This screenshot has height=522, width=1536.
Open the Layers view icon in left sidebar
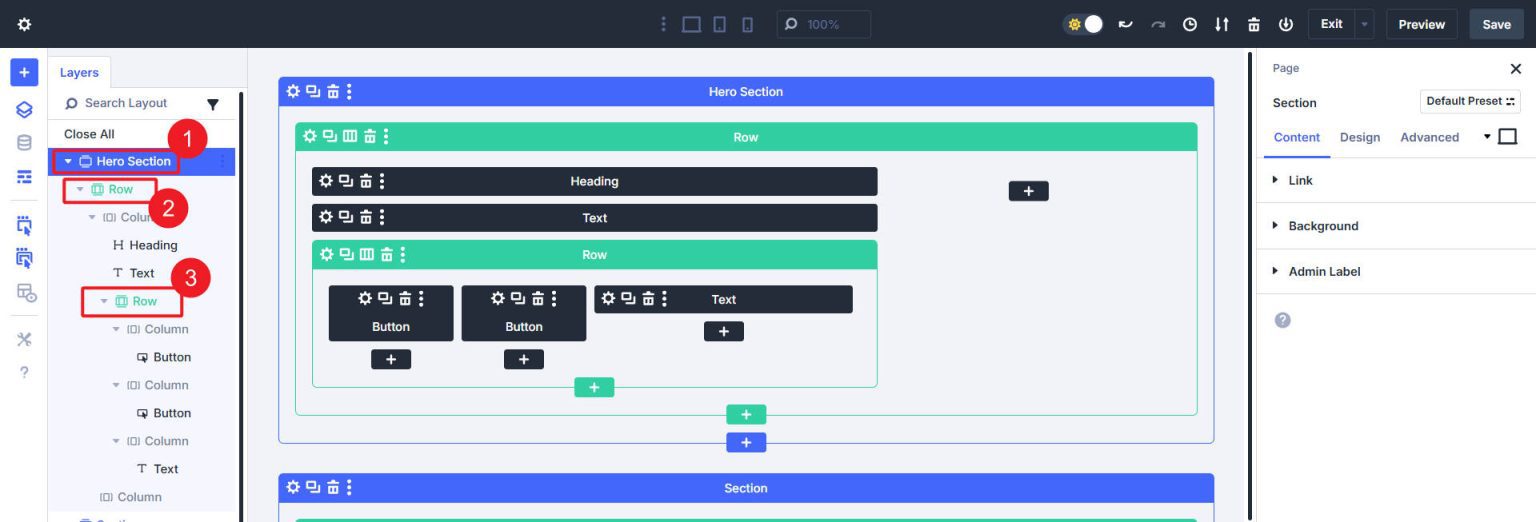[x=24, y=109]
